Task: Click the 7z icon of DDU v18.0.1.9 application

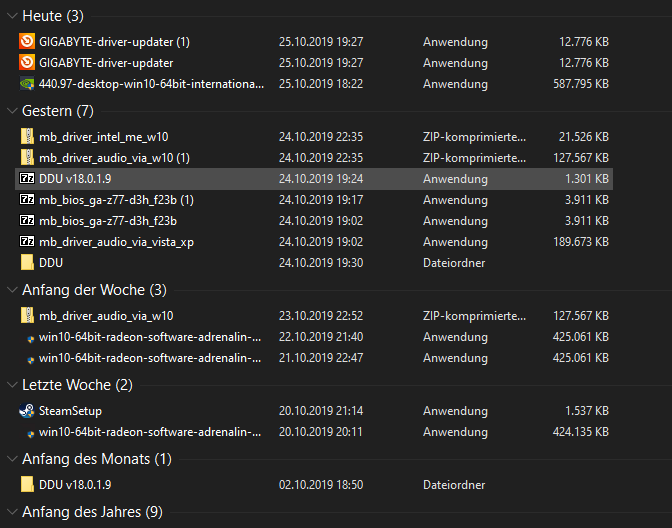Action: click(x=27, y=178)
